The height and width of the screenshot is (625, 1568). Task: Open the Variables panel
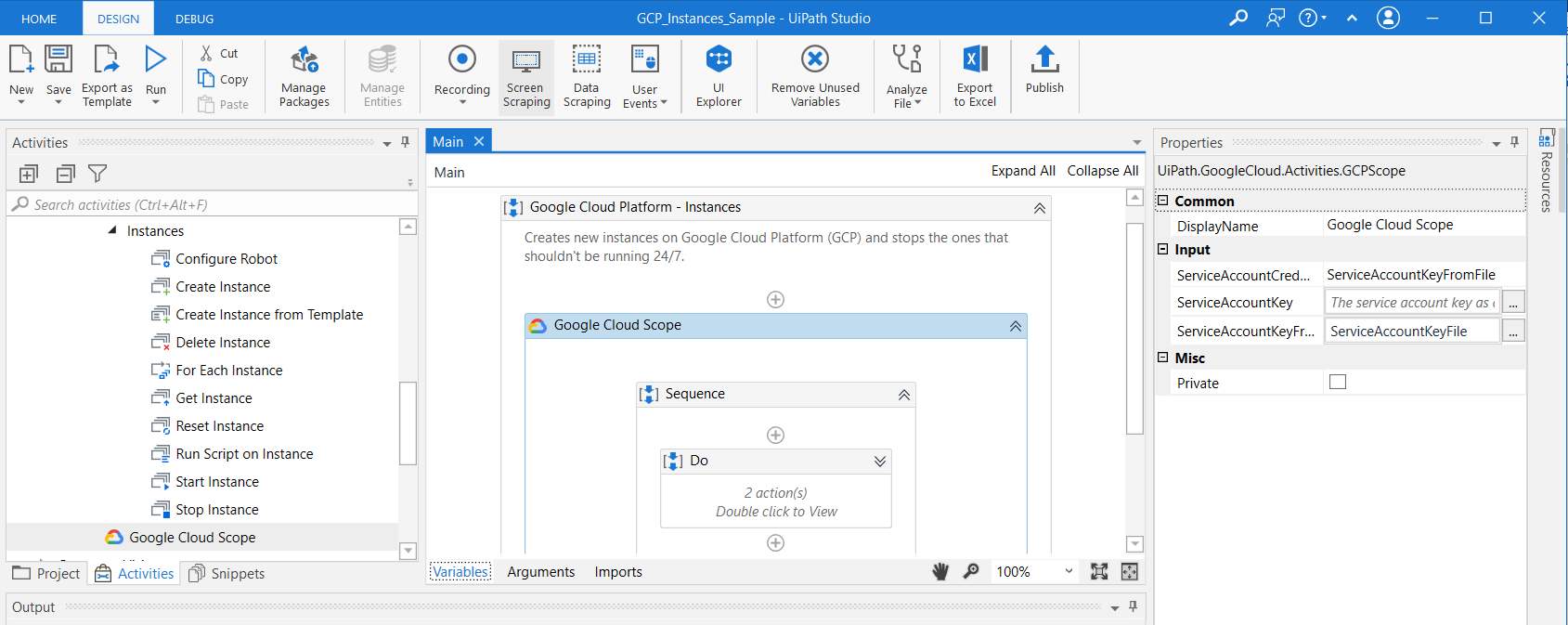[460, 572]
